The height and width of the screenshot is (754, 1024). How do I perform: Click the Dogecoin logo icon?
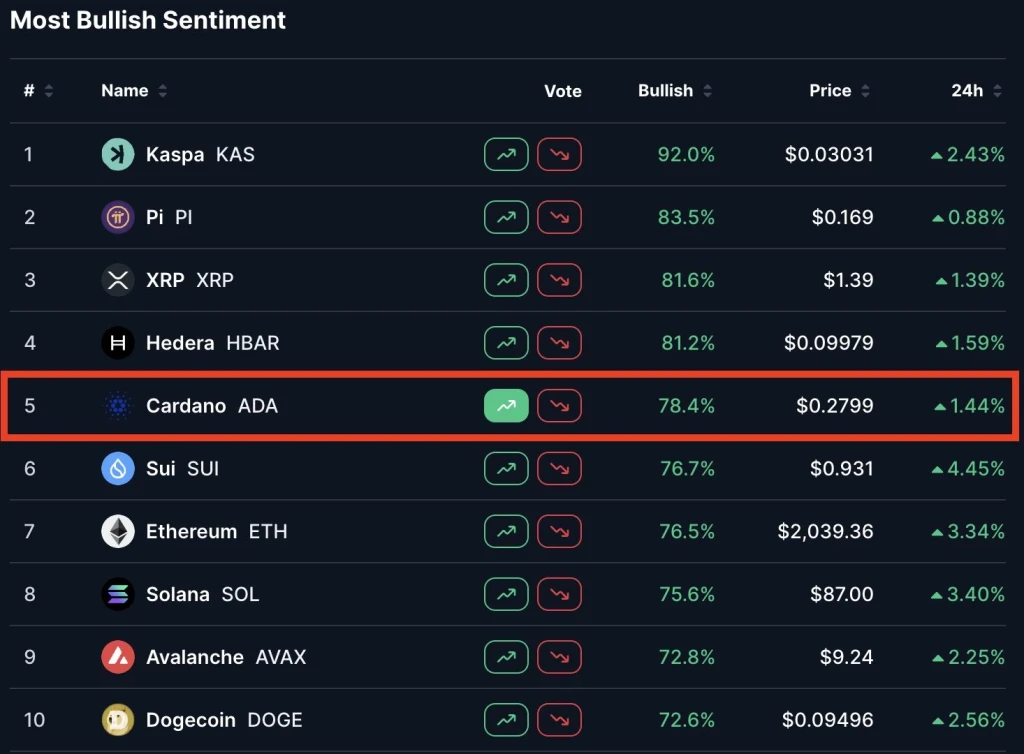(x=118, y=720)
